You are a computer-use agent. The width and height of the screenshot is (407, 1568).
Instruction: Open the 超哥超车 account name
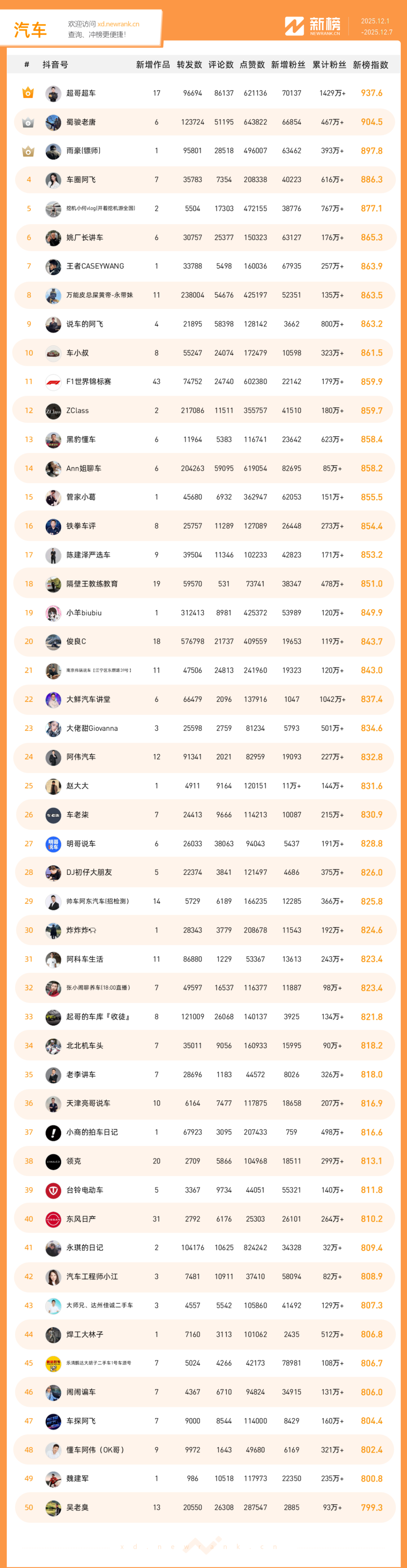pyautogui.click(x=81, y=93)
